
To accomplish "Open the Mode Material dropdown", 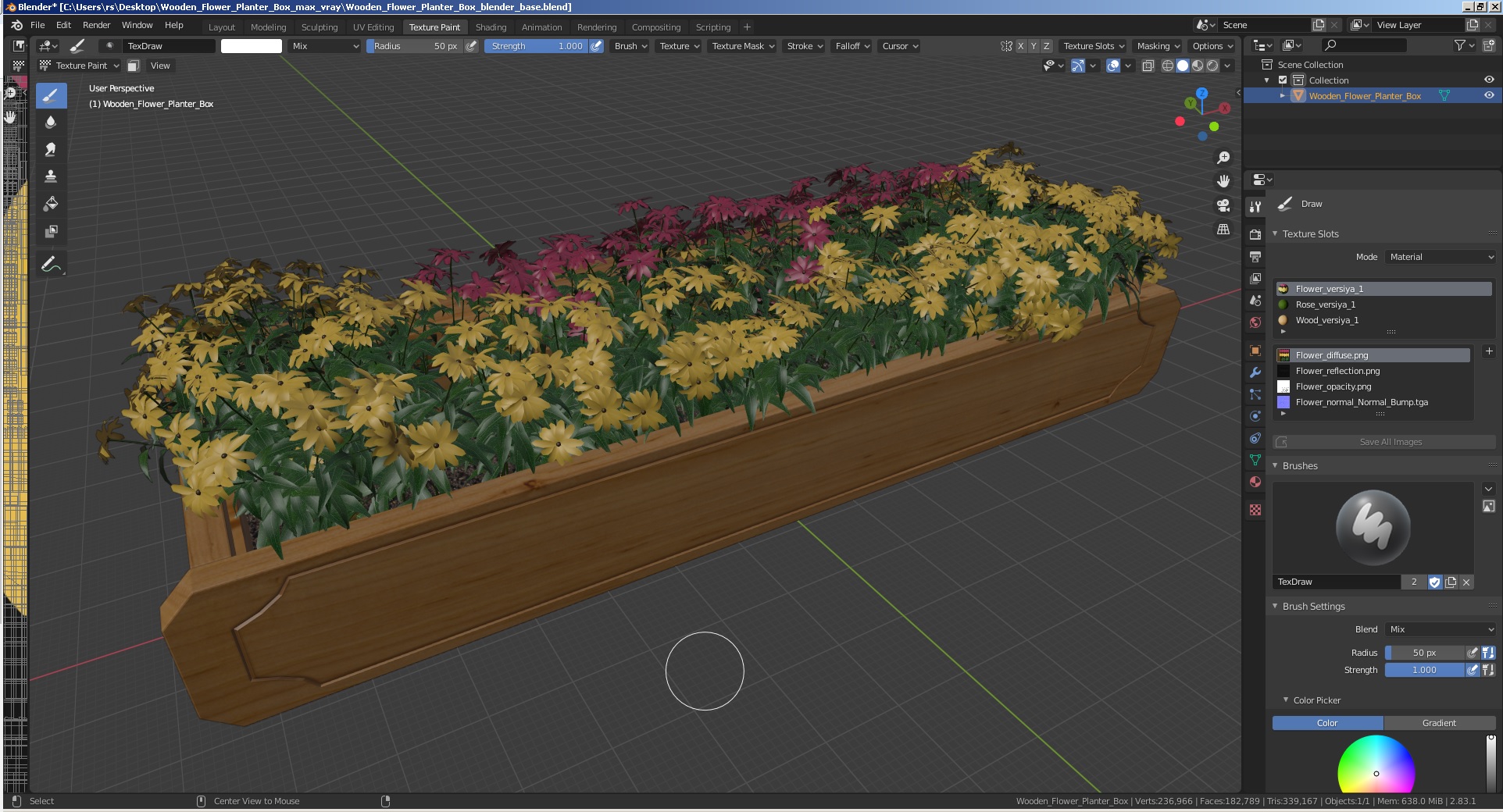I will (x=1441, y=257).
